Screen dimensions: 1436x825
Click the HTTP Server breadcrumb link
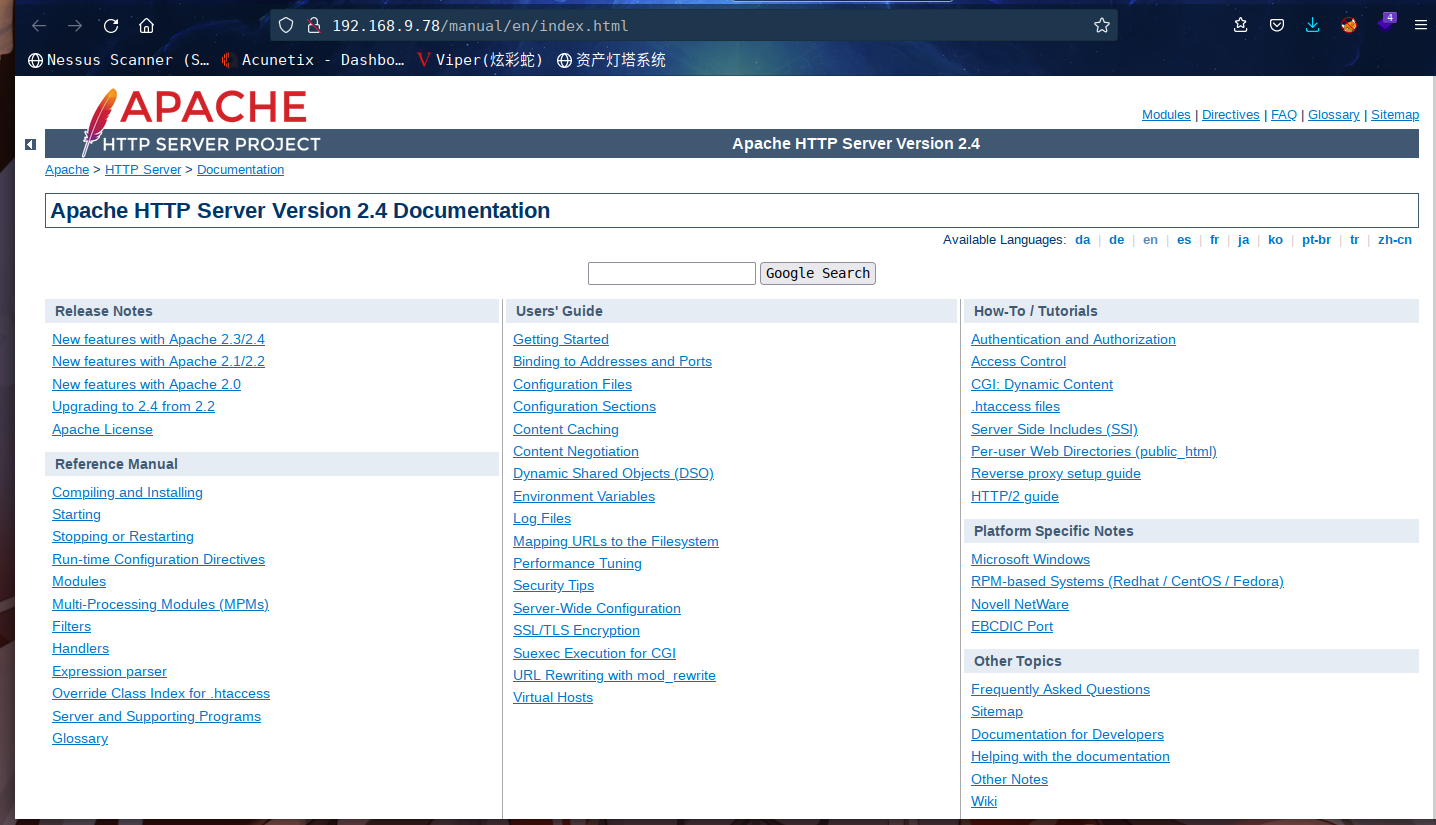coord(143,170)
